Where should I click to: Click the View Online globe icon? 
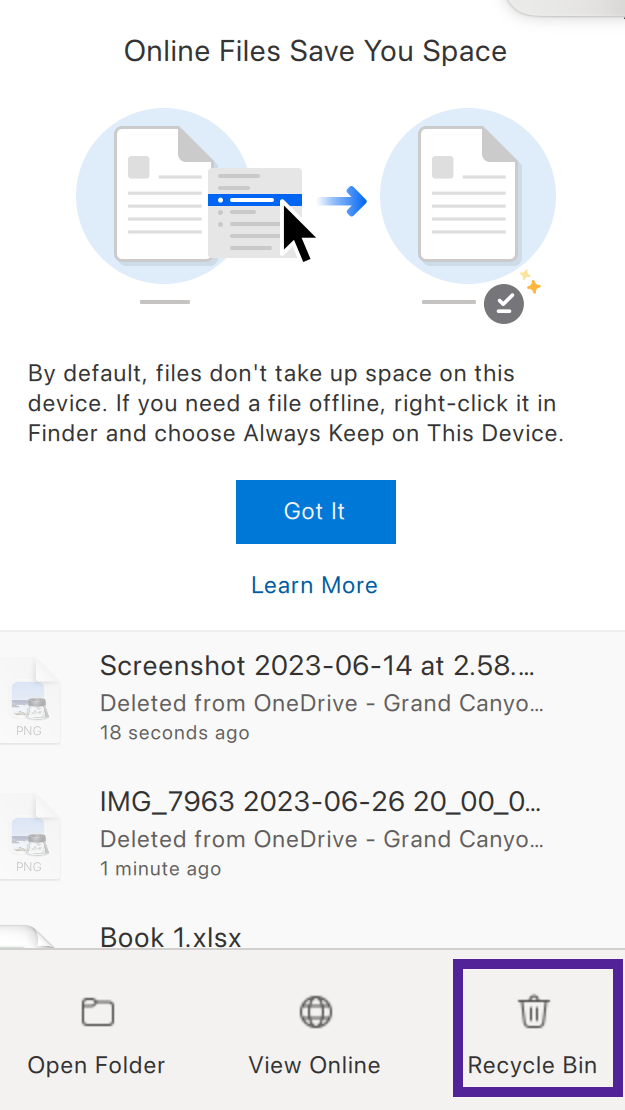pyautogui.click(x=315, y=1011)
